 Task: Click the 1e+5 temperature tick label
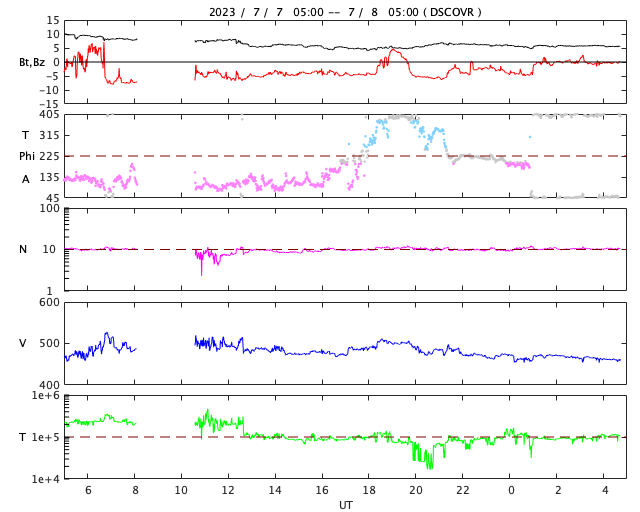[46, 437]
